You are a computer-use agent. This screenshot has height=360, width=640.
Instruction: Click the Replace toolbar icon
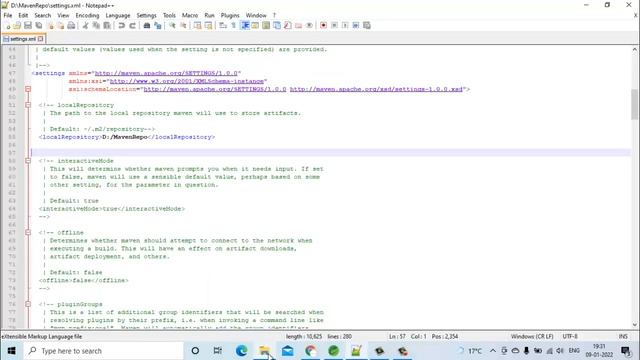158,25
